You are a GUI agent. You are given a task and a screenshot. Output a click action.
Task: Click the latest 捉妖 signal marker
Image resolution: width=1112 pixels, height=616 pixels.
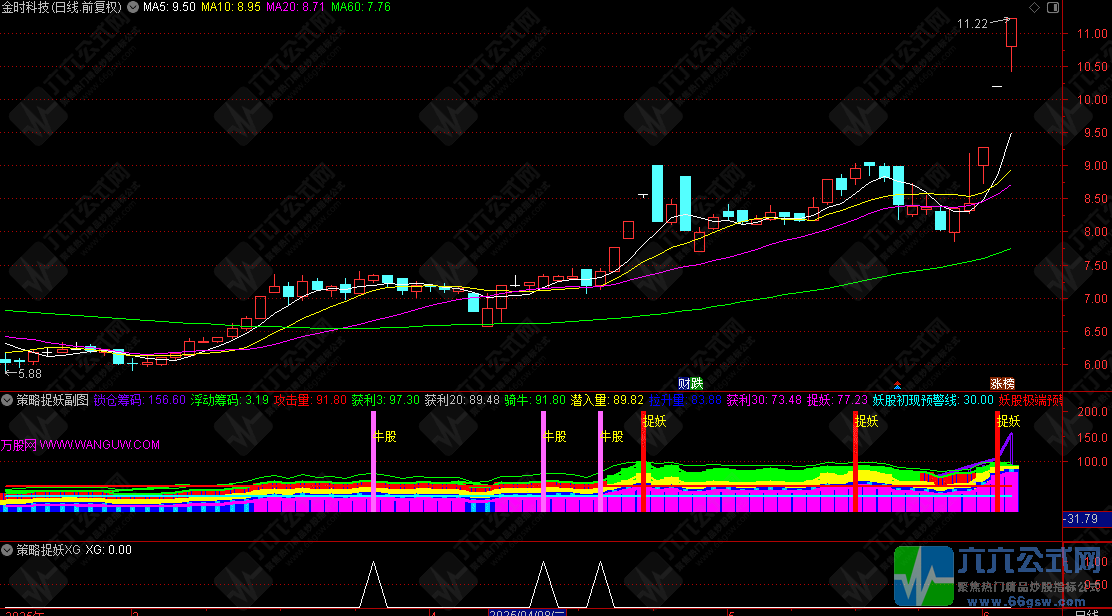(x=1008, y=422)
